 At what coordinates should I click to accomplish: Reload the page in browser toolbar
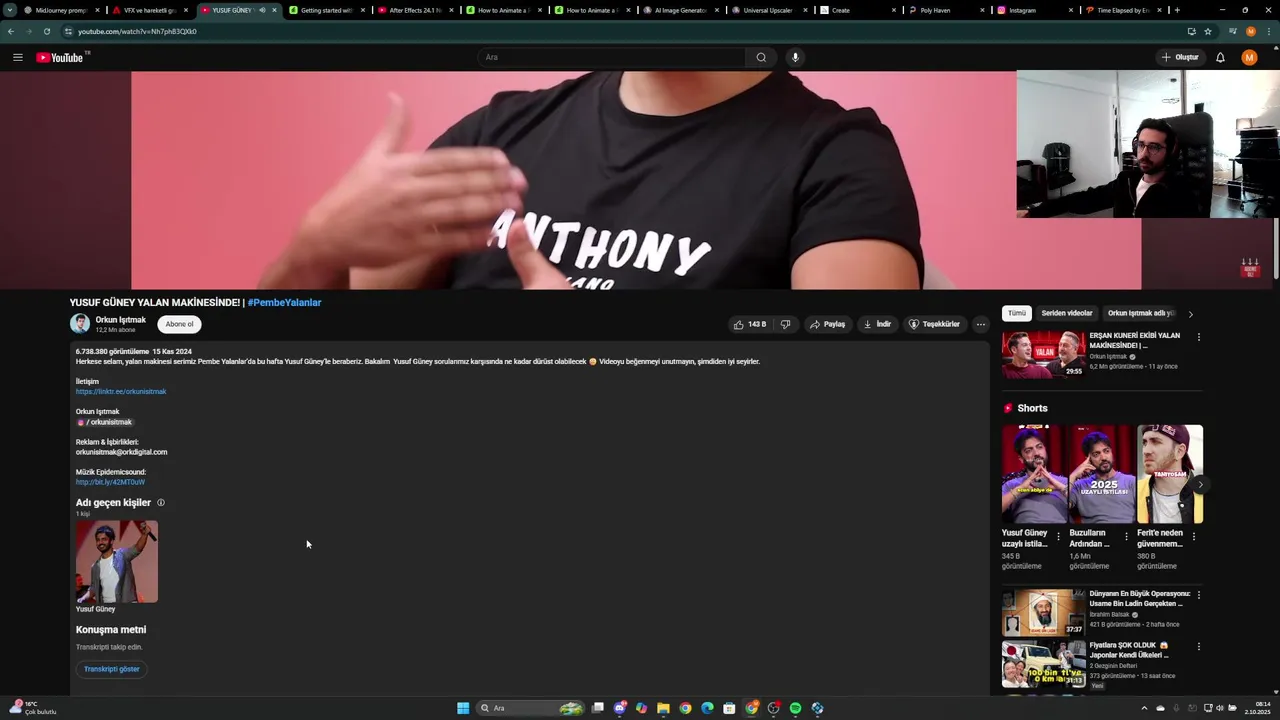point(46,31)
